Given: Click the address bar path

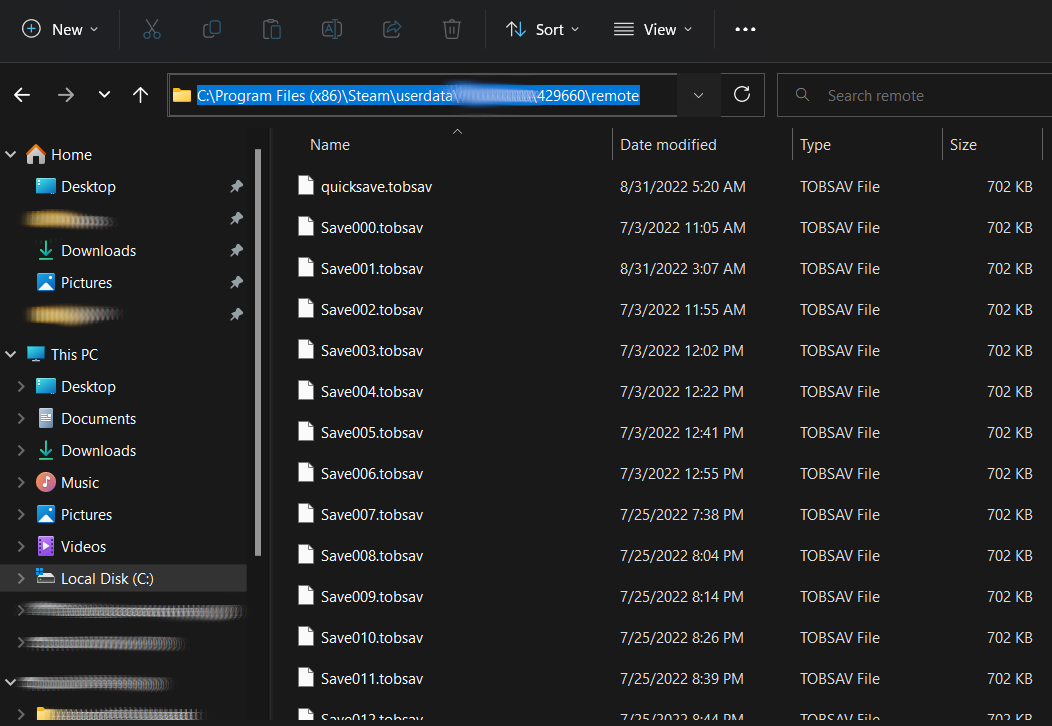Looking at the screenshot, I should (418, 95).
